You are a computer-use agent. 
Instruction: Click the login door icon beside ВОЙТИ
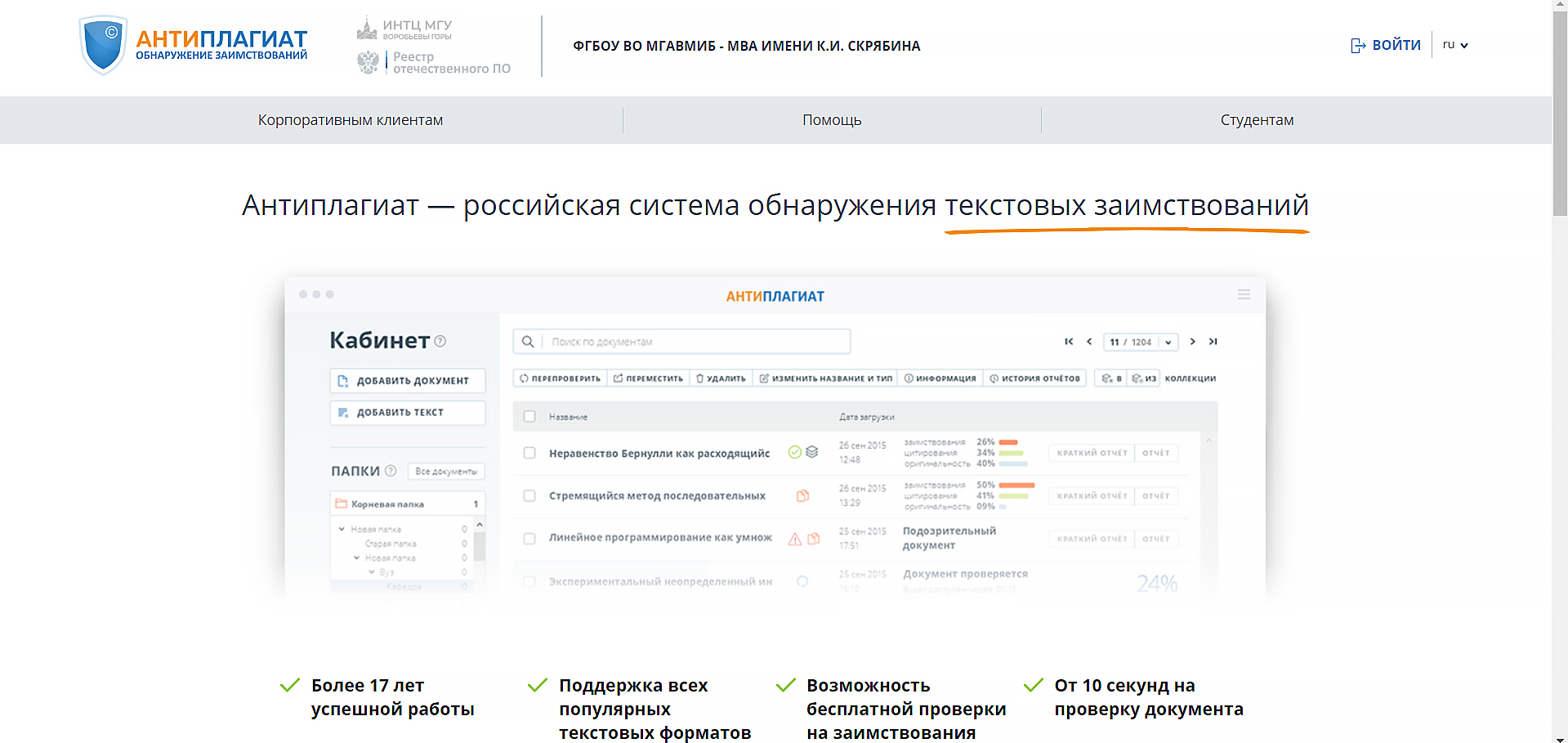1358,46
